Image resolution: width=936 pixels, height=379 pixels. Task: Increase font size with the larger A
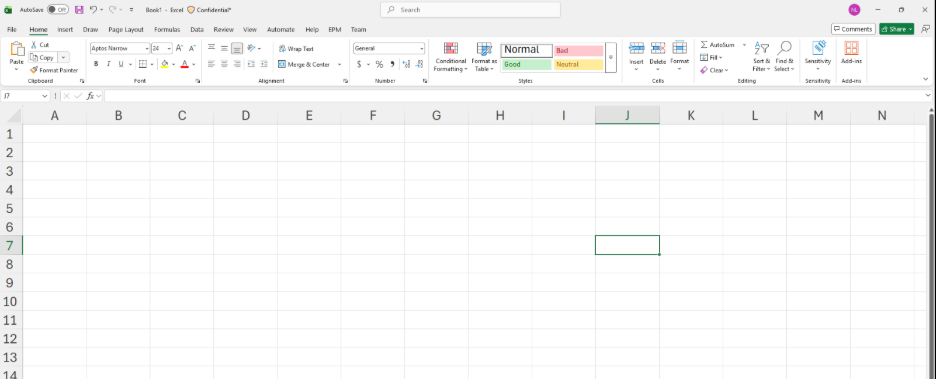pyautogui.click(x=179, y=48)
